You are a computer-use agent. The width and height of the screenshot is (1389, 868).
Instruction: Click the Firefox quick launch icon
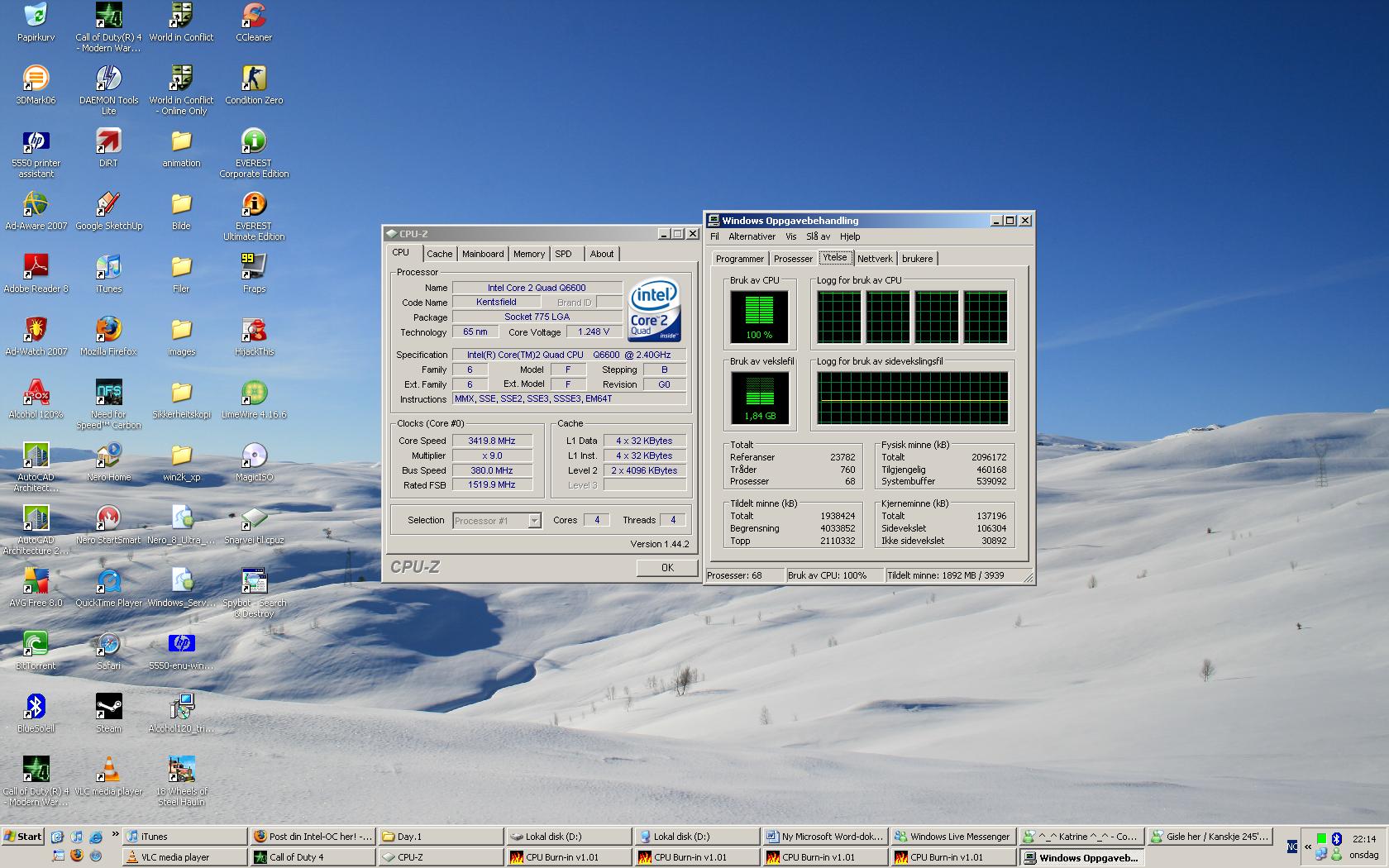77,856
